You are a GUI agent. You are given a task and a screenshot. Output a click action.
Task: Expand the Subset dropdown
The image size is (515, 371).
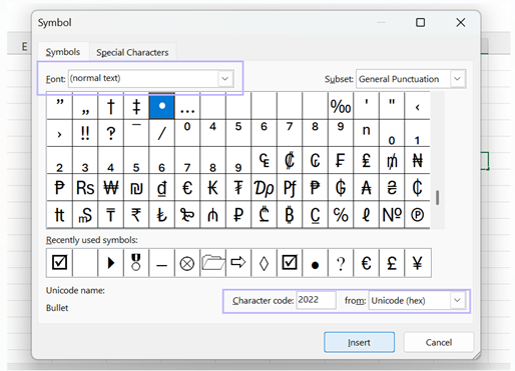click(x=457, y=79)
